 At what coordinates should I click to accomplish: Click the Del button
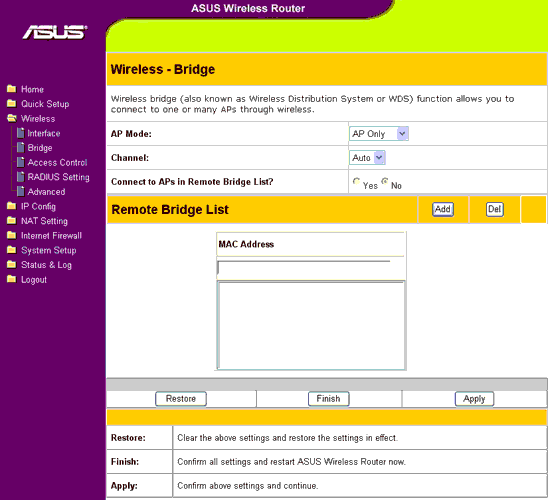(495, 209)
